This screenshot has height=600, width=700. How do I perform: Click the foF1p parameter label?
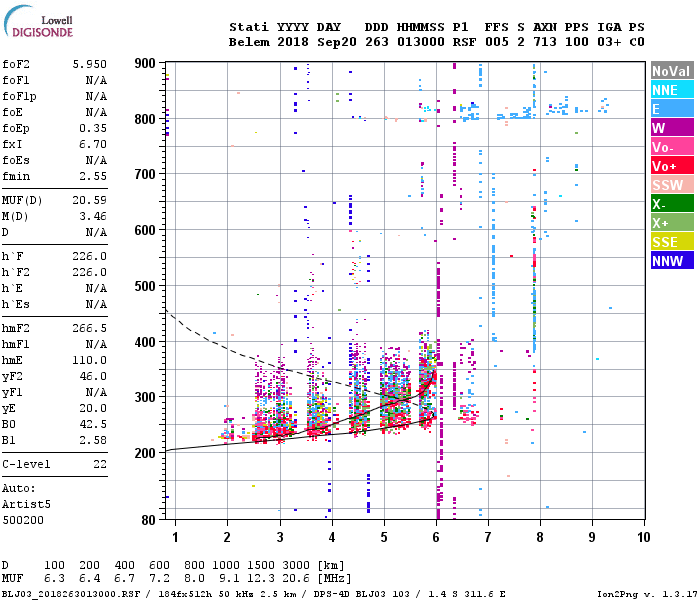[x=19, y=96]
